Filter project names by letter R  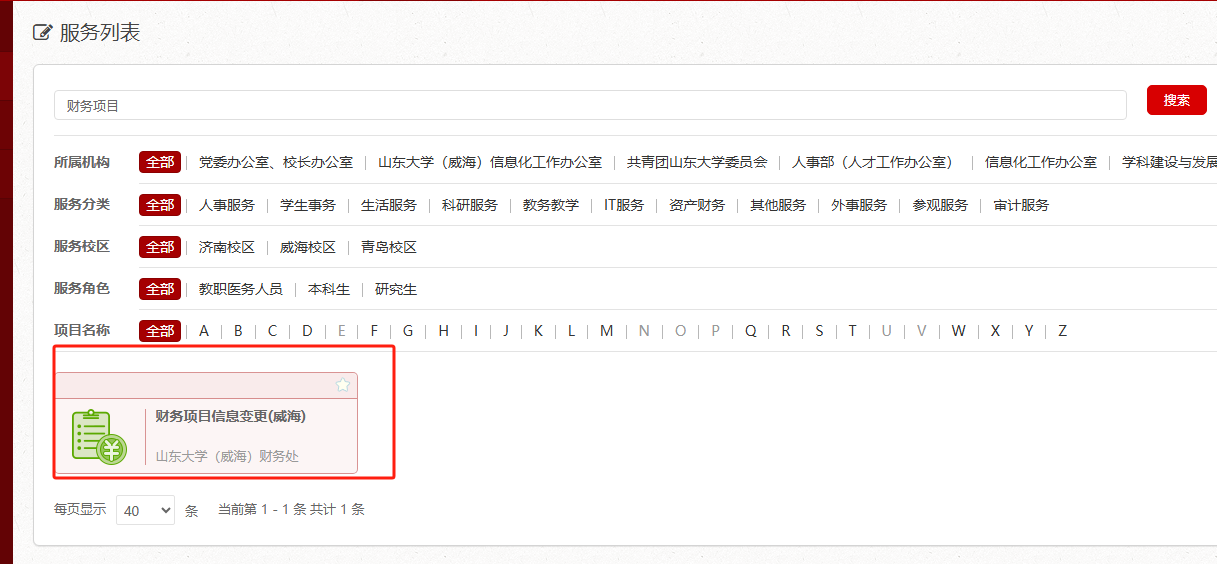[786, 331]
